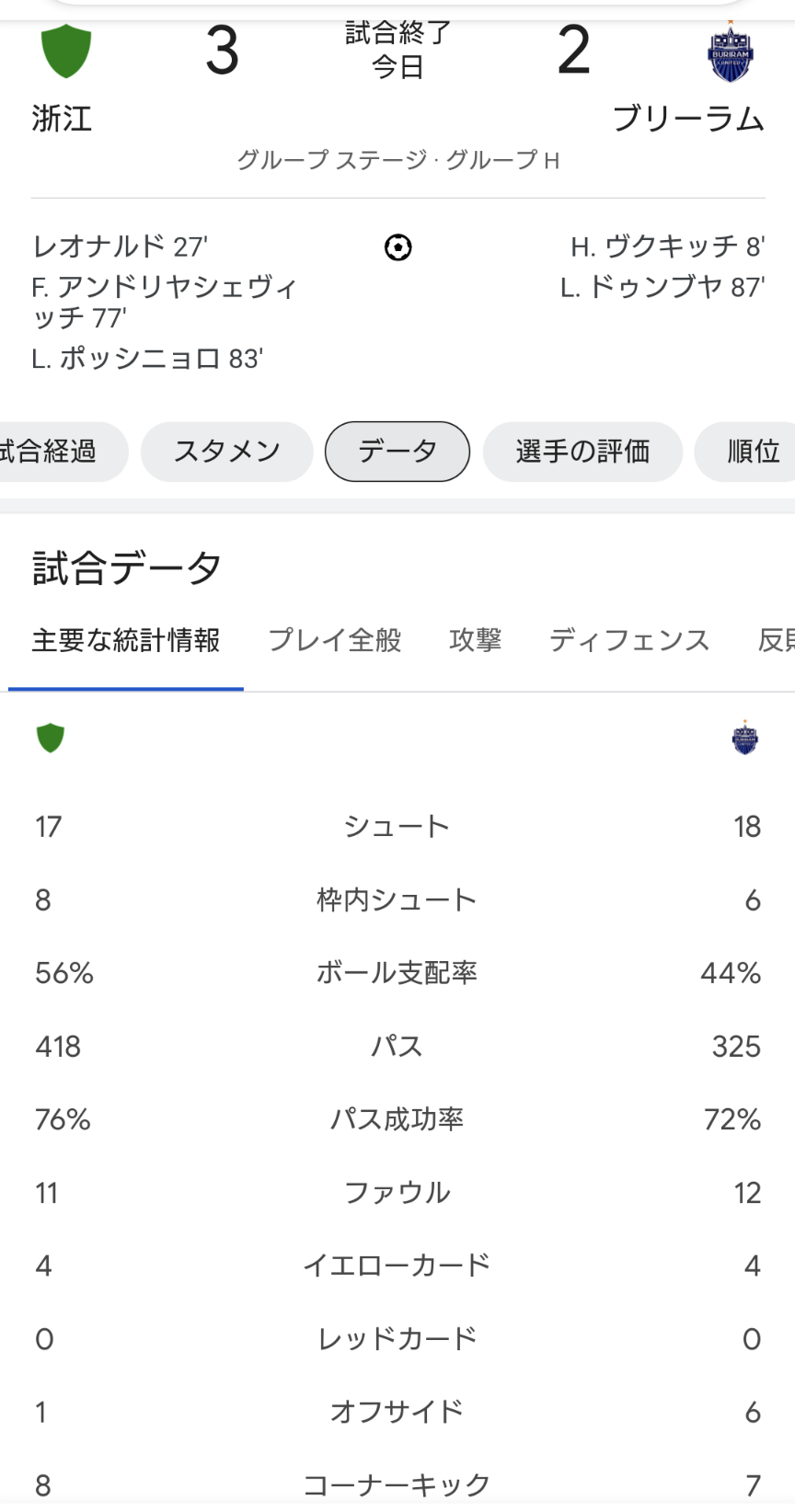
Task: Tap small green shield above stats table
Action: click(x=51, y=738)
